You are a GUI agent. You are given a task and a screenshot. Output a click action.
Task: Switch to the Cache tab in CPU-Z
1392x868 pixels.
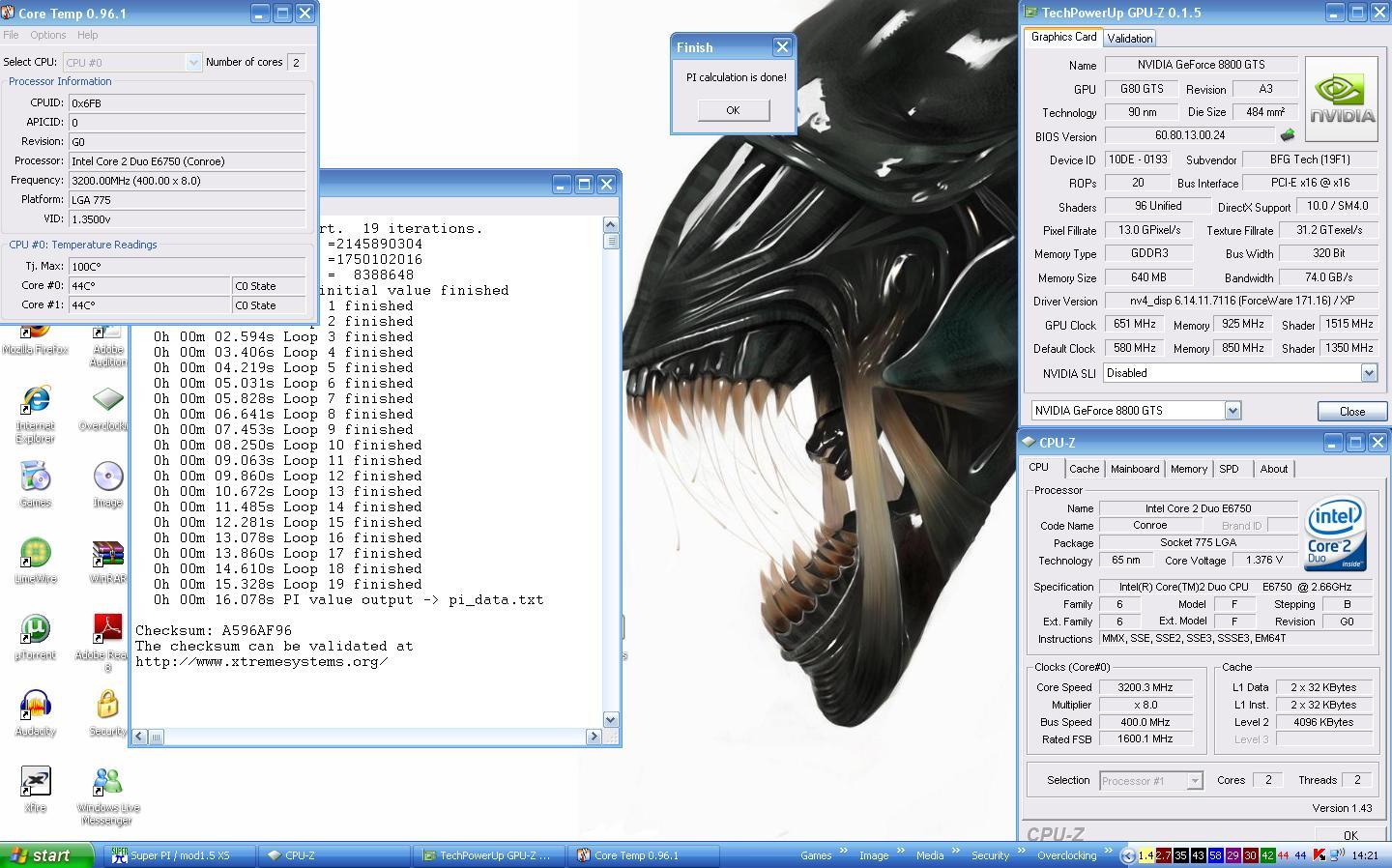pos(1084,469)
